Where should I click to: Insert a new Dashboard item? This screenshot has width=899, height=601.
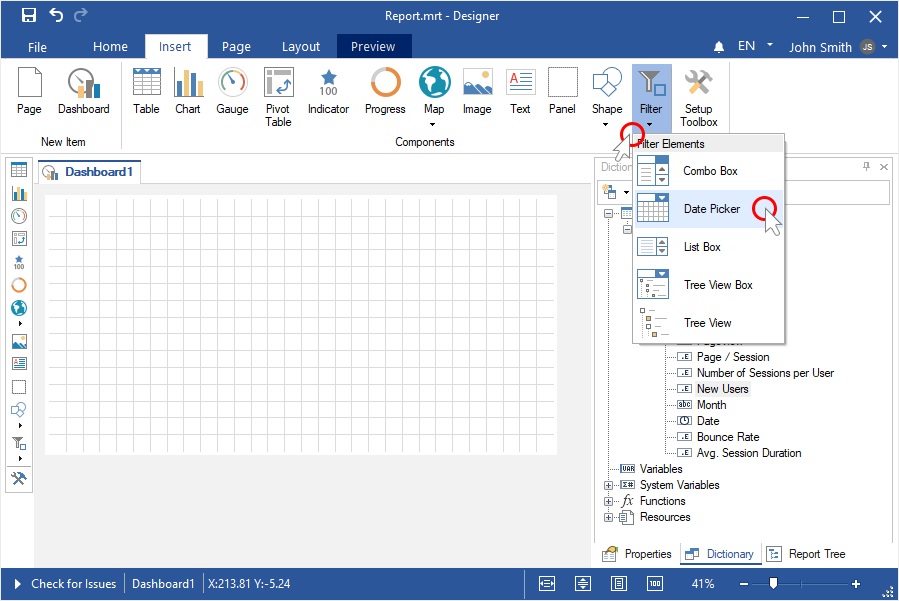(83, 91)
